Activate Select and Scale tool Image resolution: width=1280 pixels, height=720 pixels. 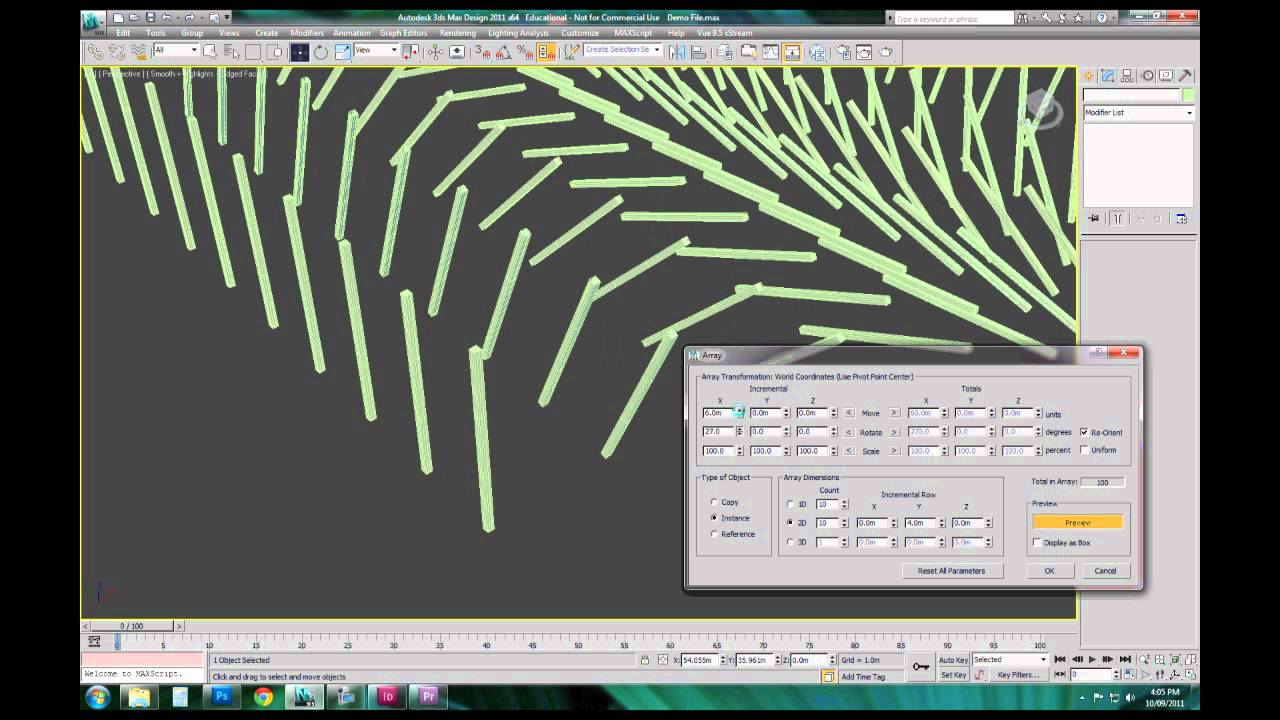point(342,52)
